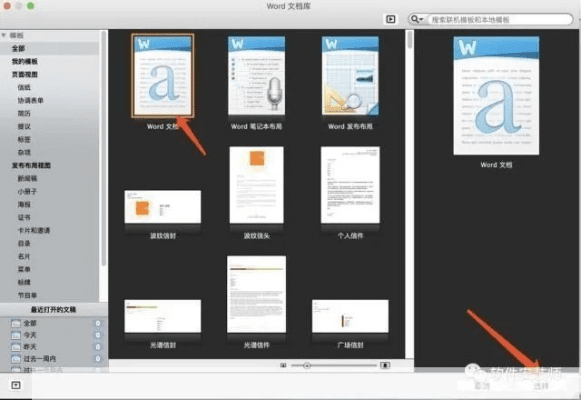The width and height of the screenshot is (581, 400).
Task: Click the 选择 choose button
Action: coord(541,386)
